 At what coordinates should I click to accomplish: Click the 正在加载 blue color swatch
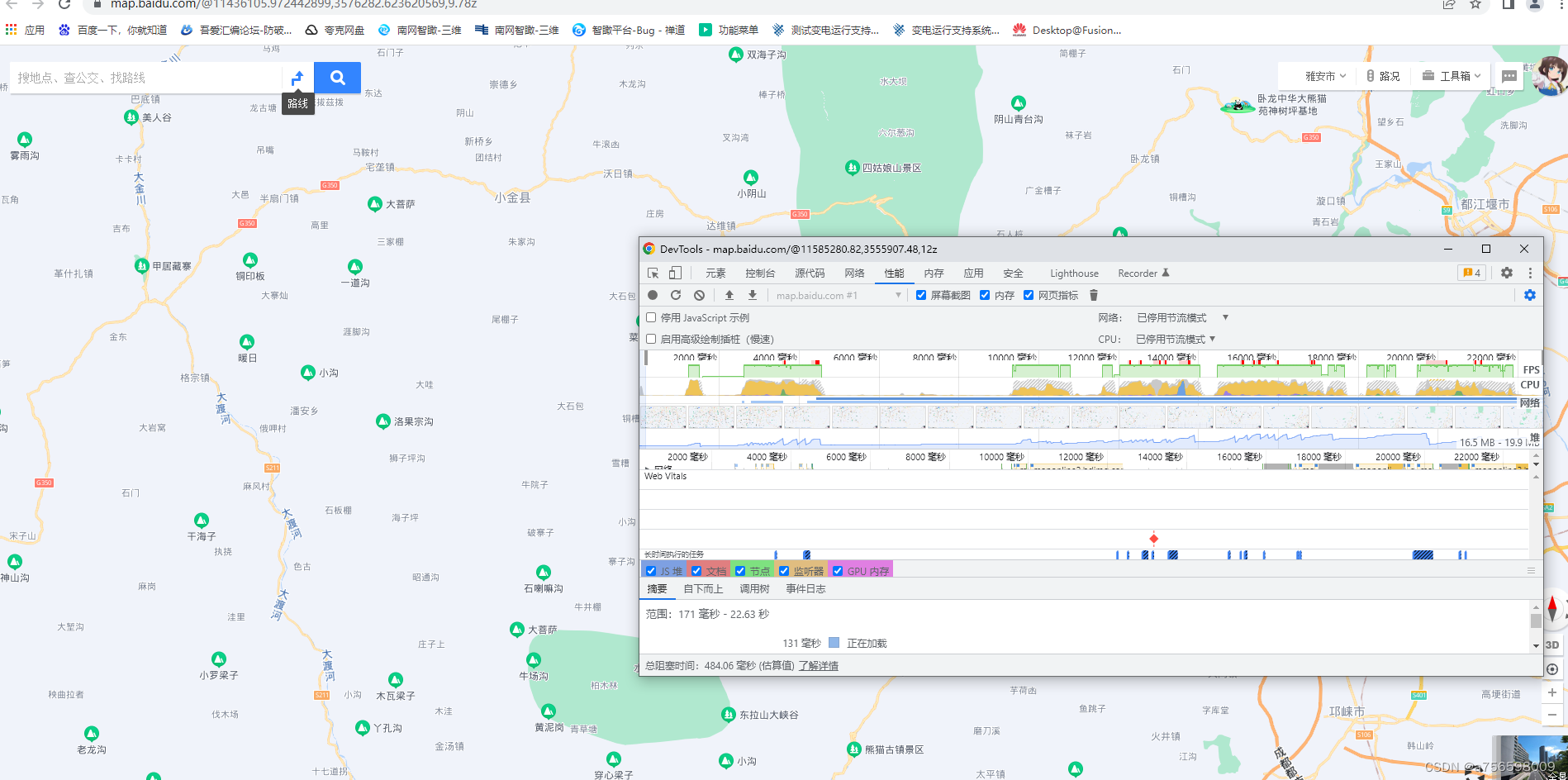pyautogui.click(x=834, y=643)
